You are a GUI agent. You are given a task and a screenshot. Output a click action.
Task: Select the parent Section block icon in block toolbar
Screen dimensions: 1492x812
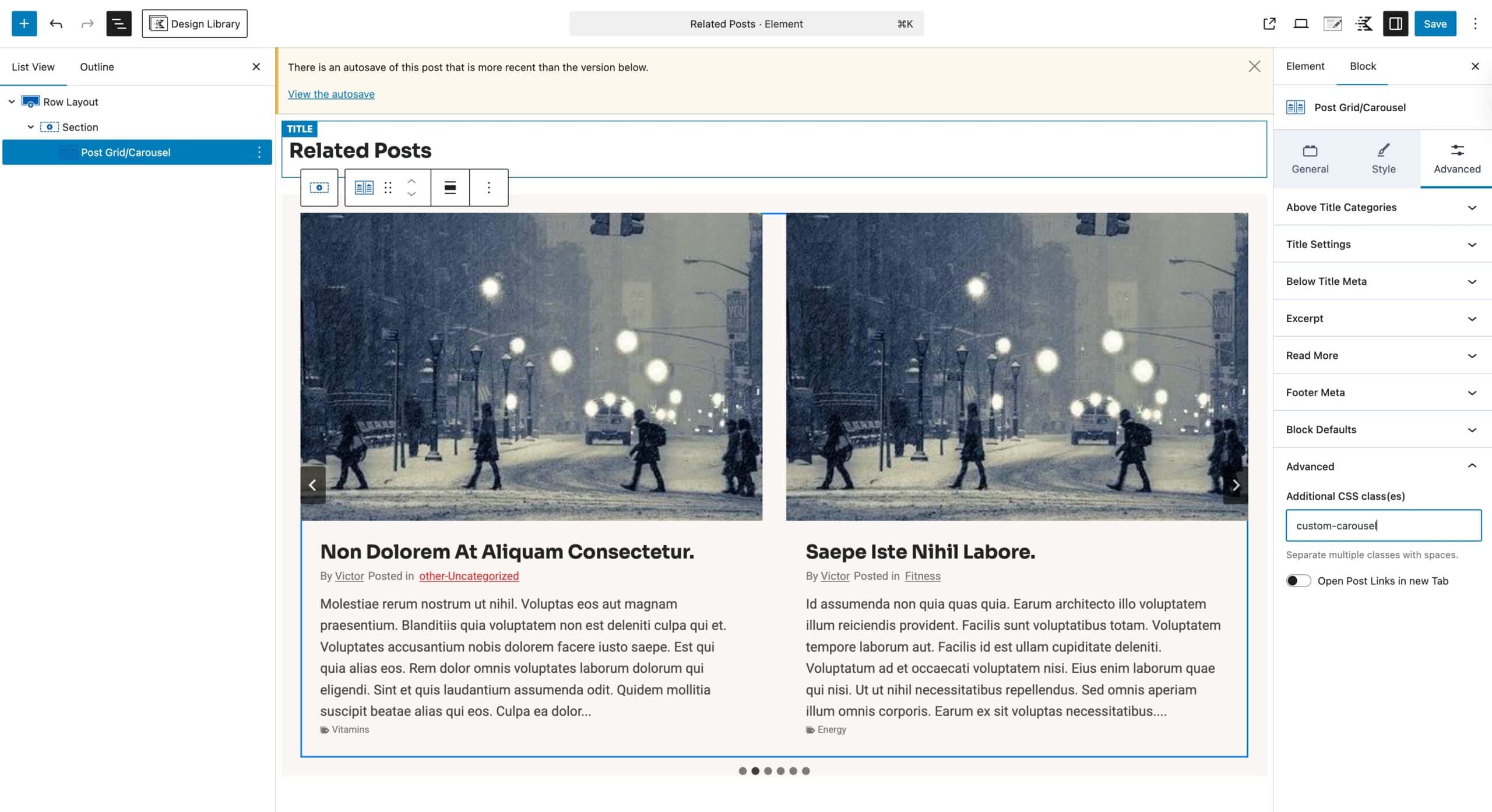coord(319,188)
